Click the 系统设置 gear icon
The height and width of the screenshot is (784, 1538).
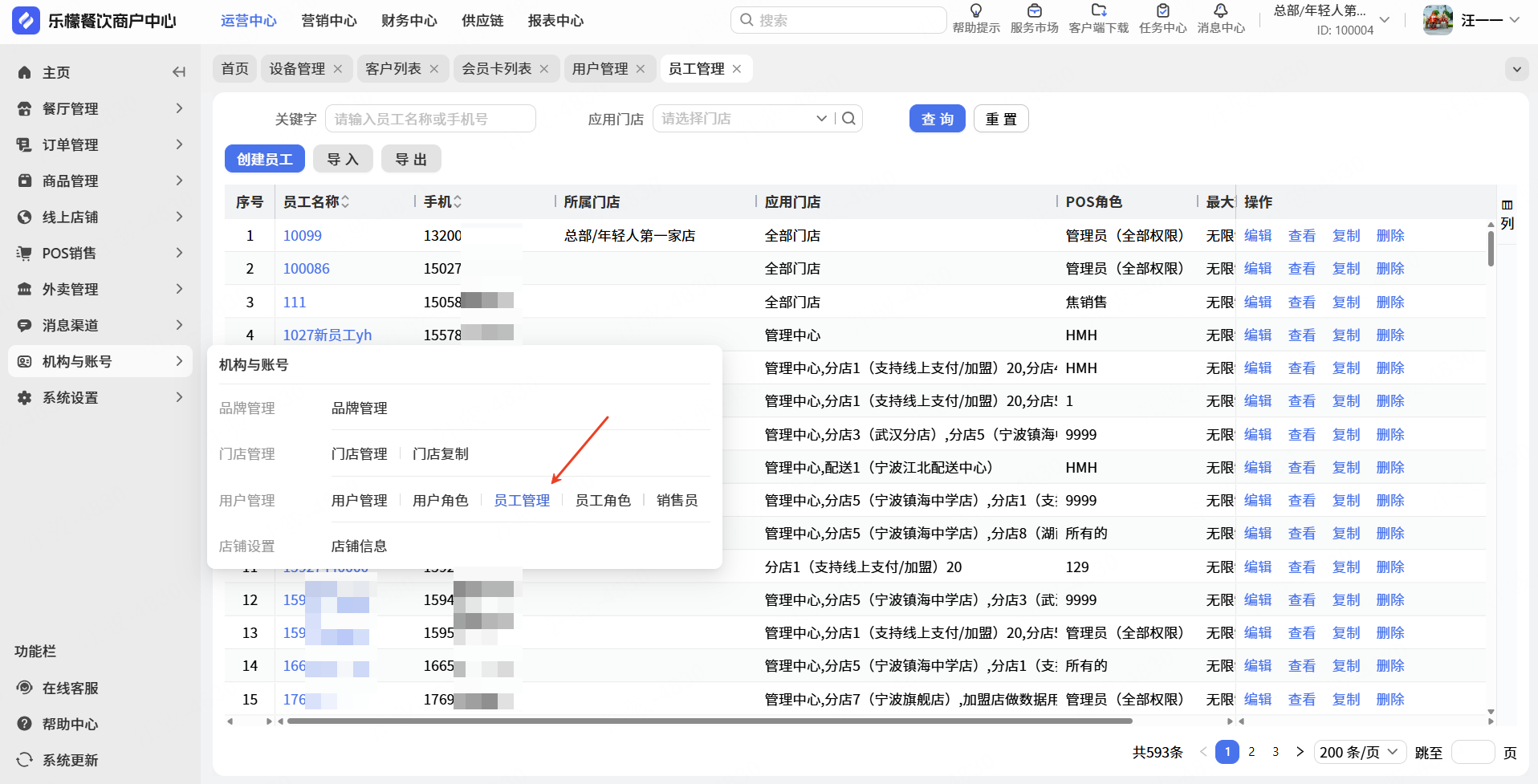pos(25,397)
